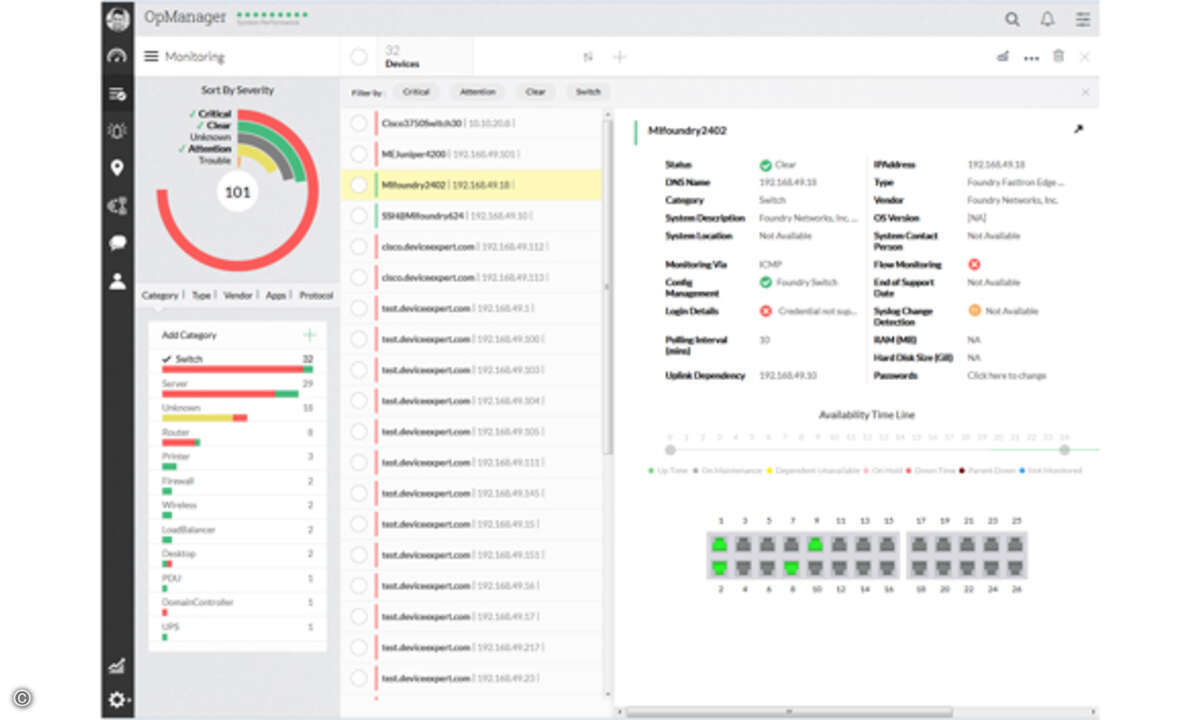Viewport: 1200px width, 720px height.
Task: Open the user person icon in sidebar
Action: [118, 281]
